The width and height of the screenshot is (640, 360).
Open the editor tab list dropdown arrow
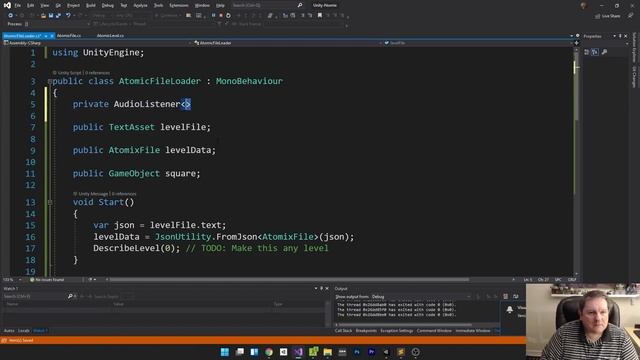pyautogui.click(x=571, y=36)
